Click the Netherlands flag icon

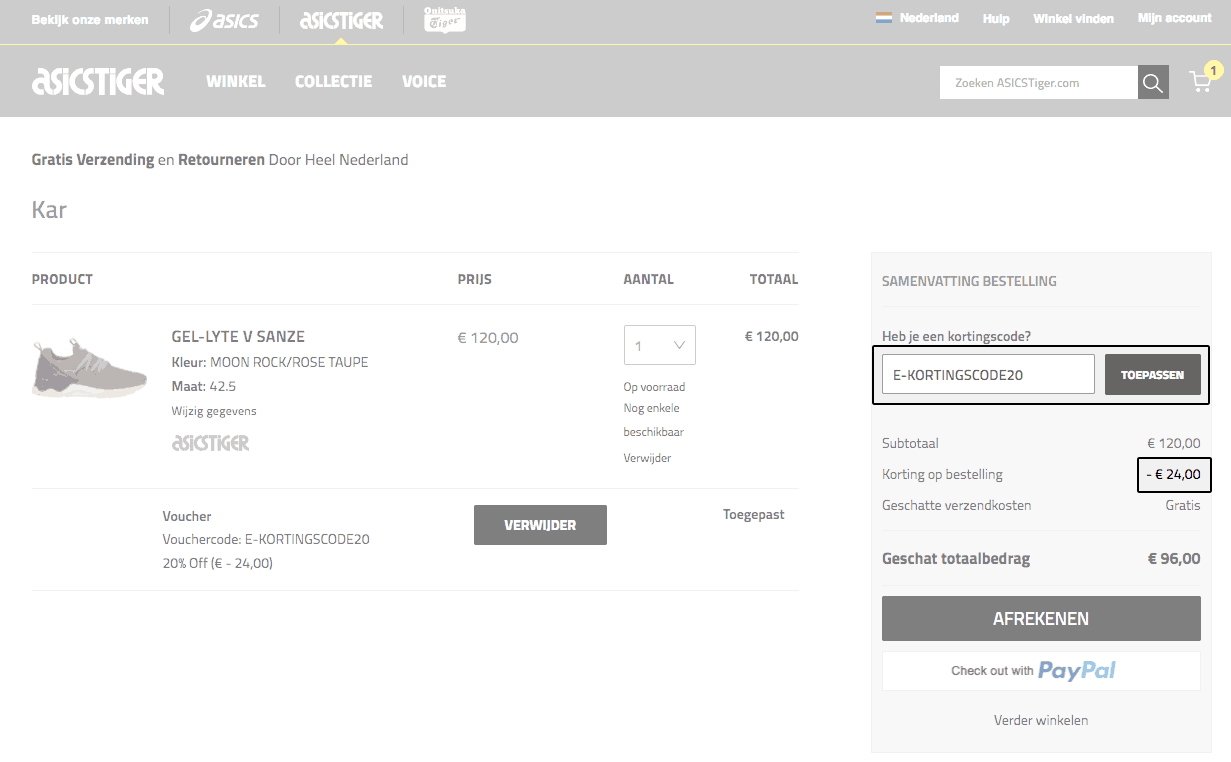[x=884, y=18]
